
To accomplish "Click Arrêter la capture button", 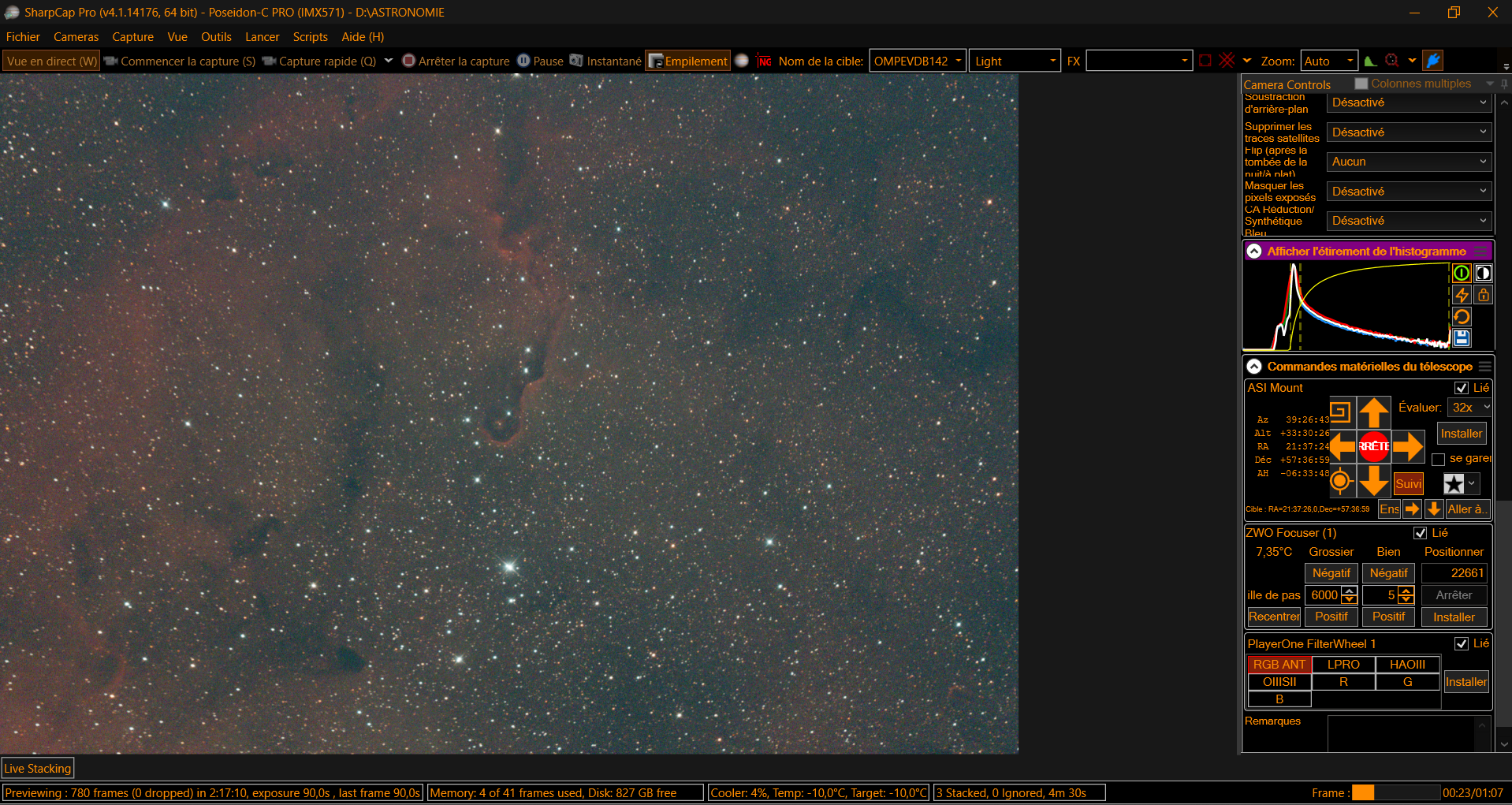I will point(456,61).
